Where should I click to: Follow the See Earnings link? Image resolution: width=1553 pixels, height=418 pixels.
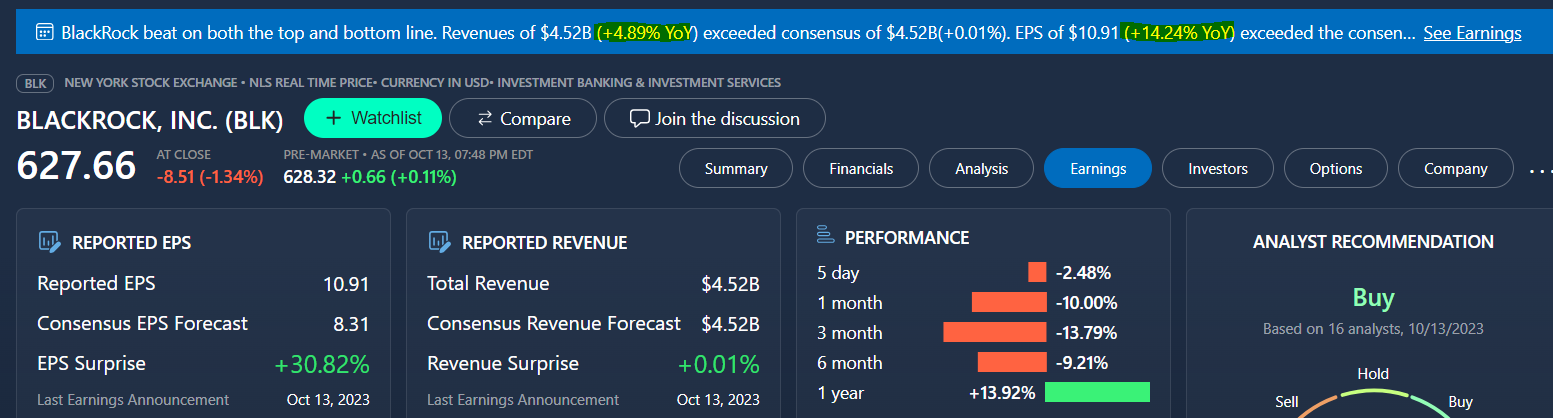click(1472, 33)
